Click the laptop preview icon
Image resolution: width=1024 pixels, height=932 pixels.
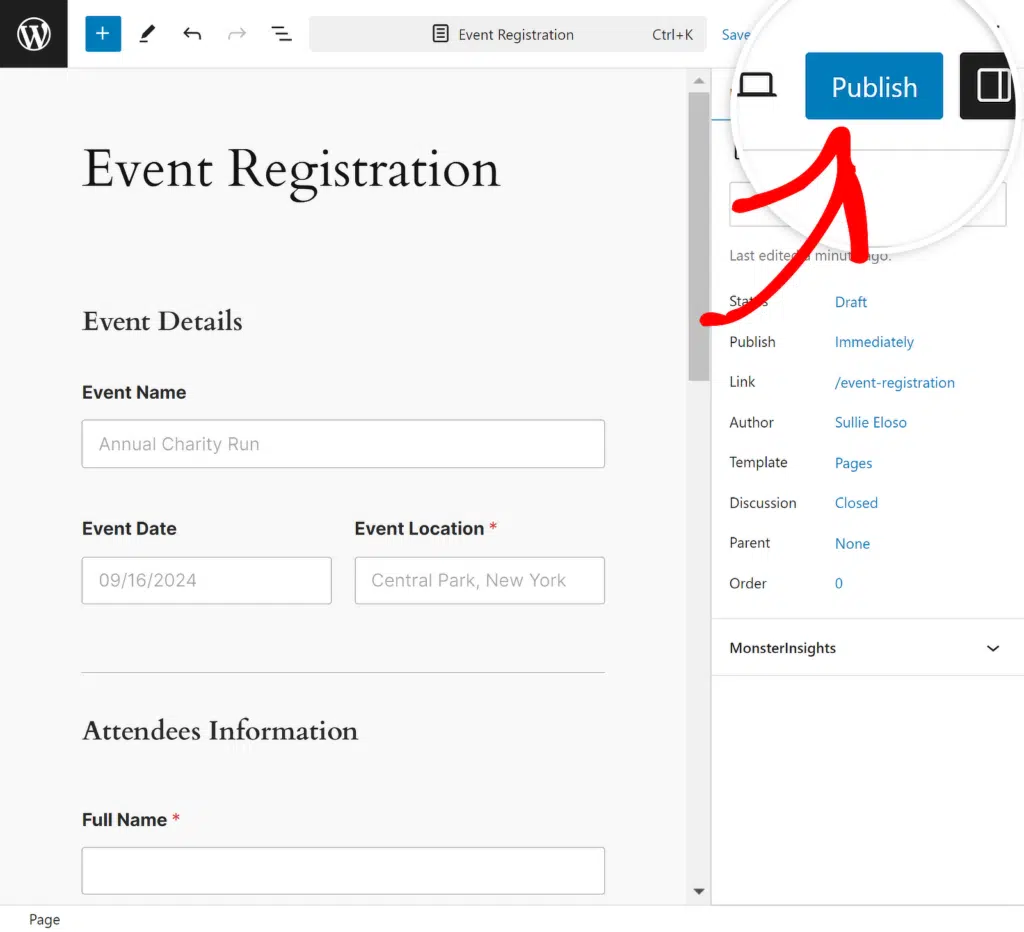(x=756, y=86)
